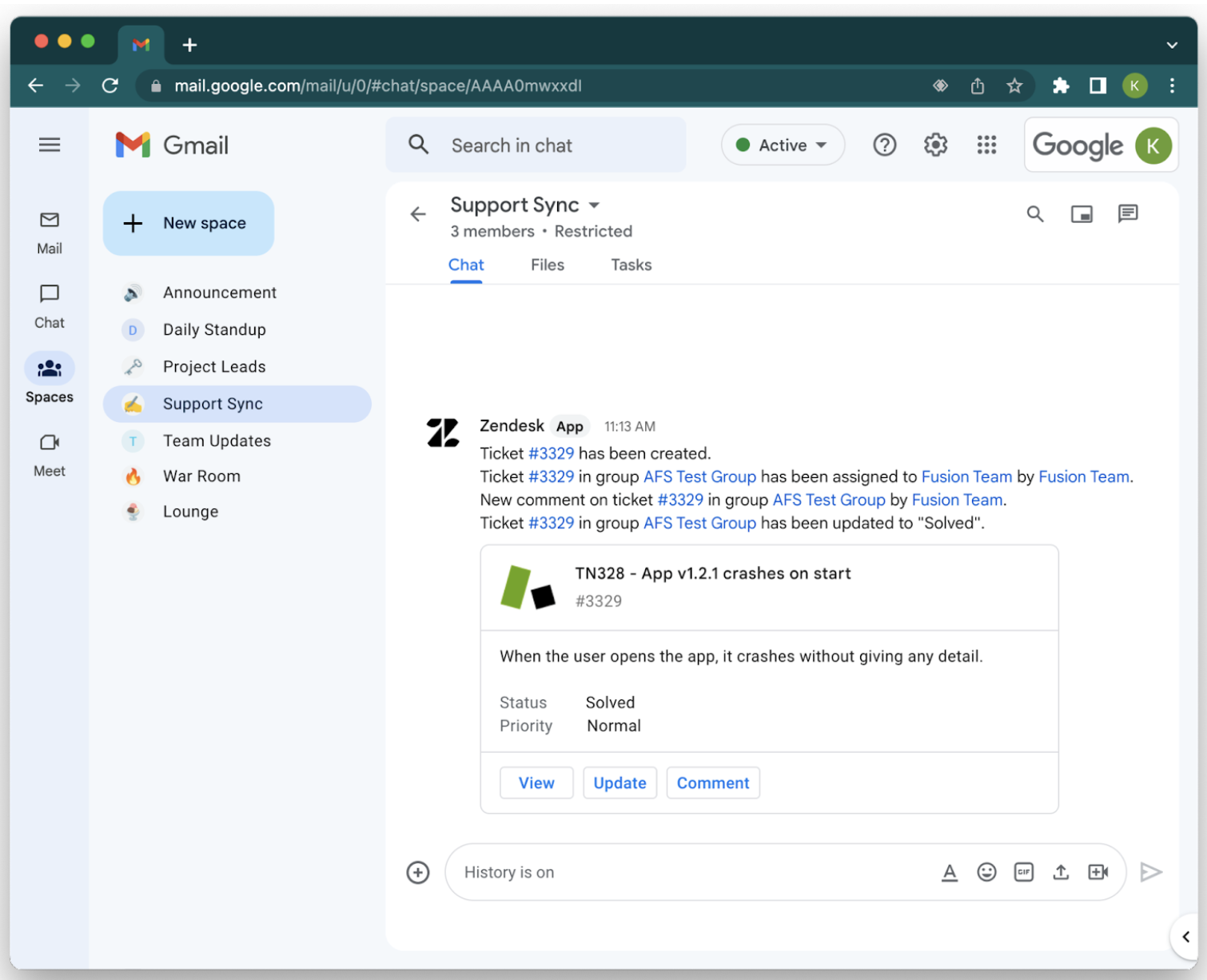Click the 3 members text under space name
The image size is (1207, 980).
click(x=492, y=231)
